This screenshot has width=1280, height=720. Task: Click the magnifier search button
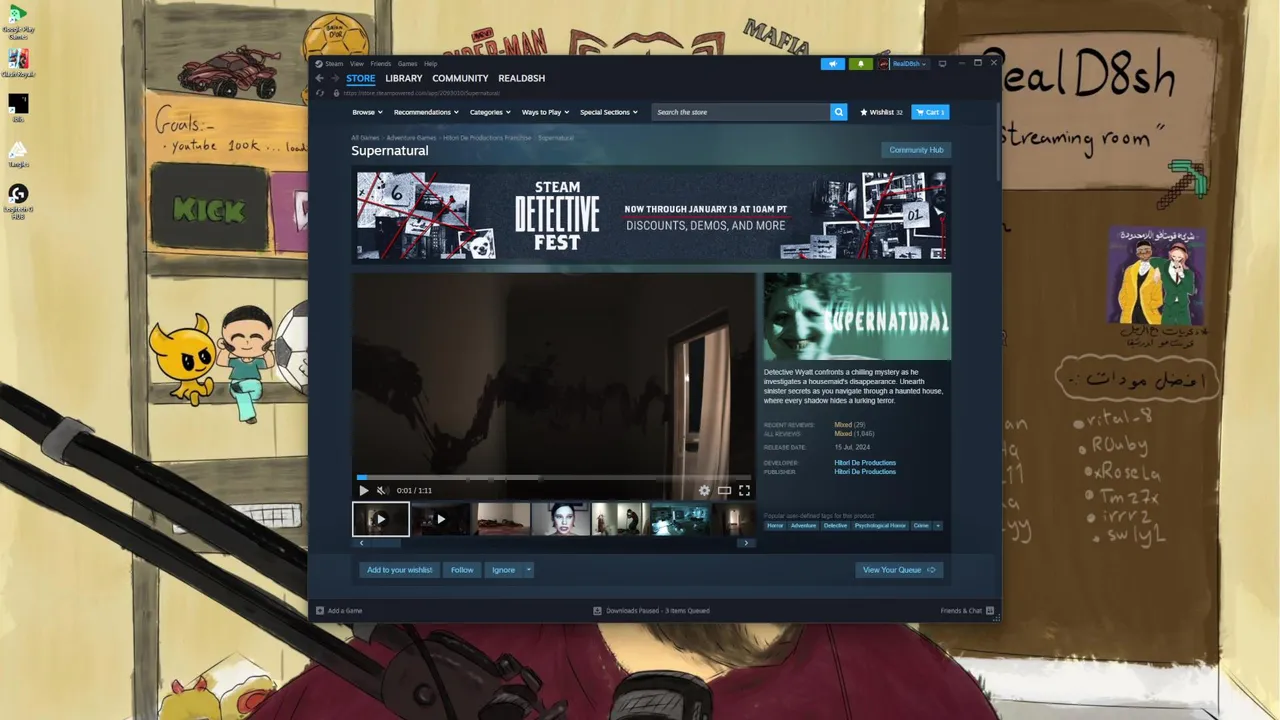coord(839,112)
